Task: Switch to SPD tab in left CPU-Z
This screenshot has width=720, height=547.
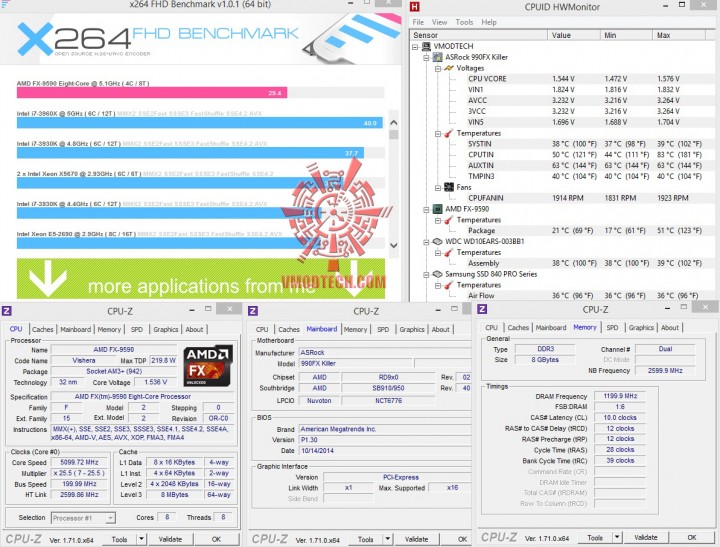Action: 137,329
